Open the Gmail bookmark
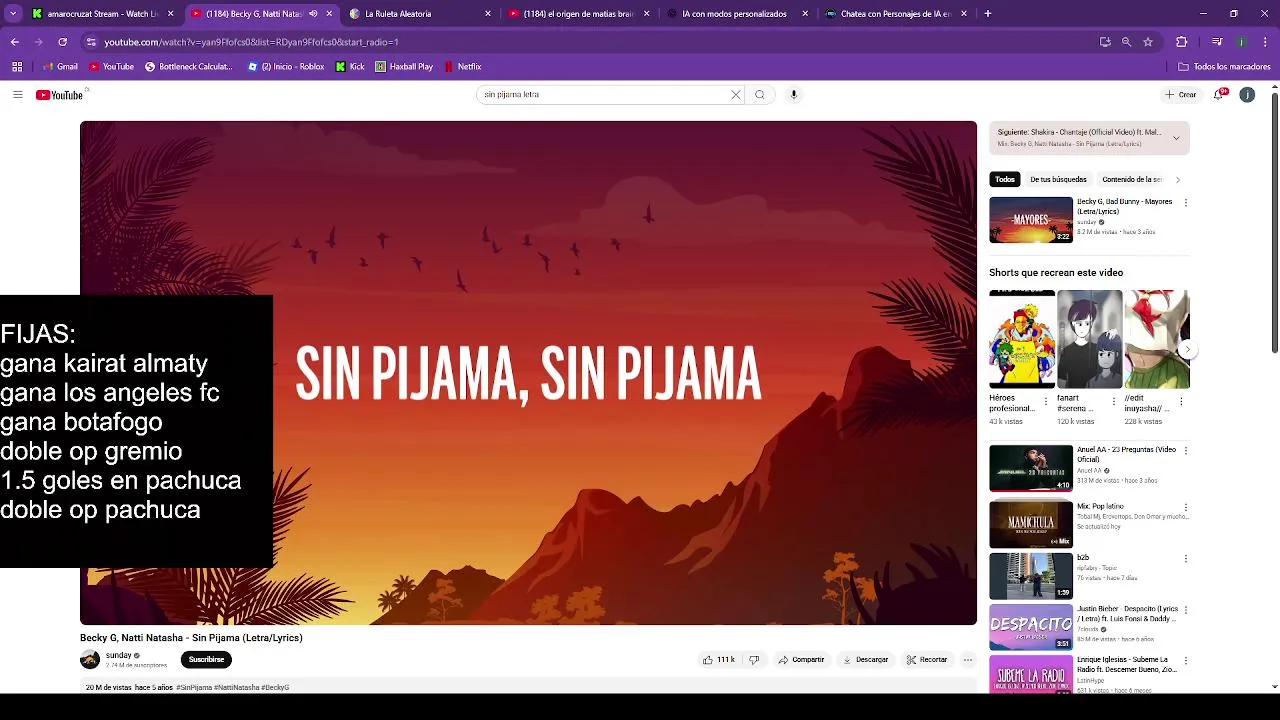The width and height of the screenshot is (1280, 720). tap(61, 67)
